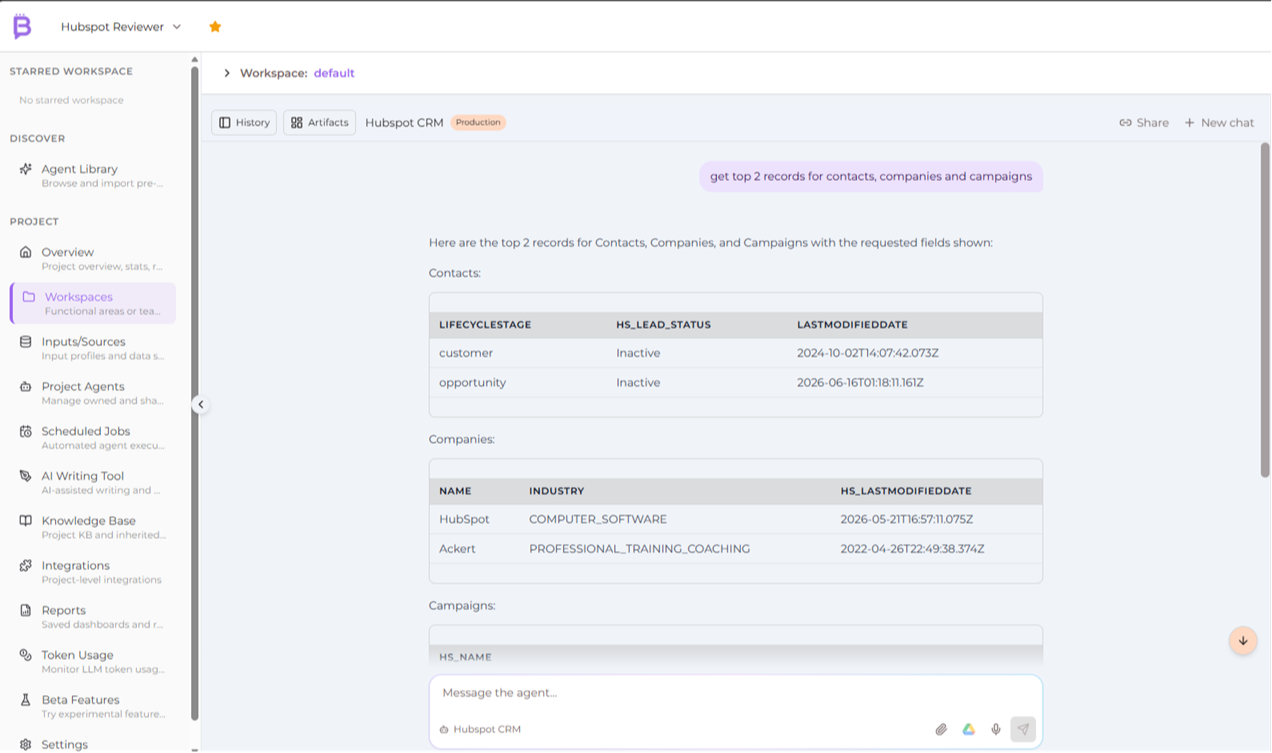Click the purple B app logo
Image resolution: width=1272 pixels, height=753 pixels.
click(x=22, y=27)
